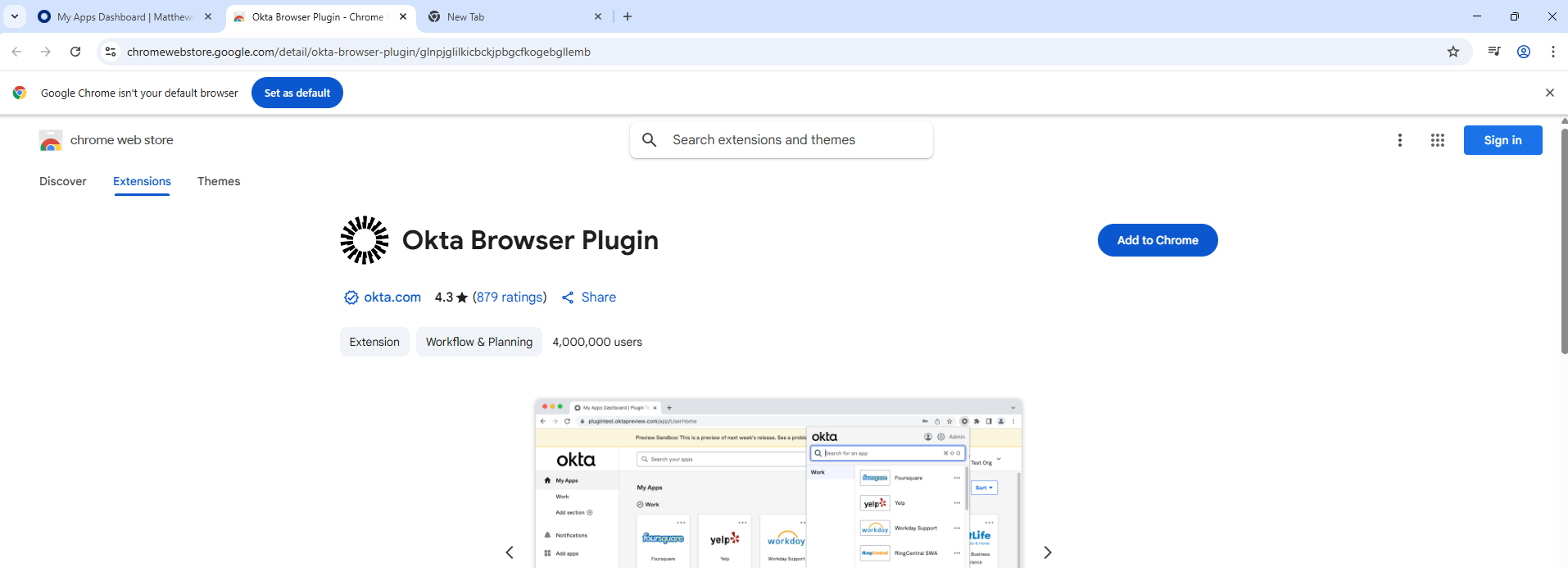
Task: Bookmark this page with the star
Action: (1453, 52)
